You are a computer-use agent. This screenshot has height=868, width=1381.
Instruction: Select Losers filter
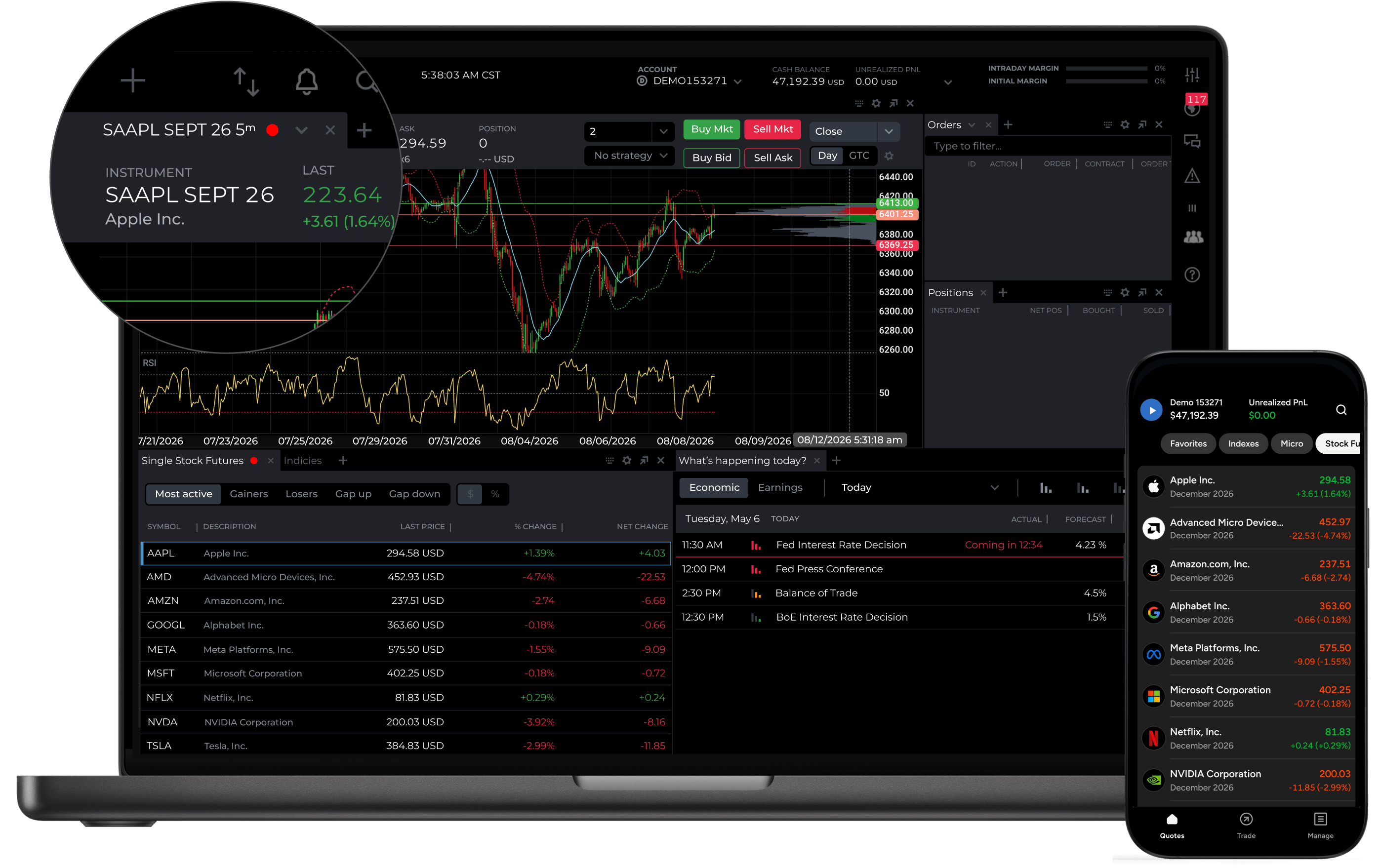pyautogui.click(x=301, y=494)
